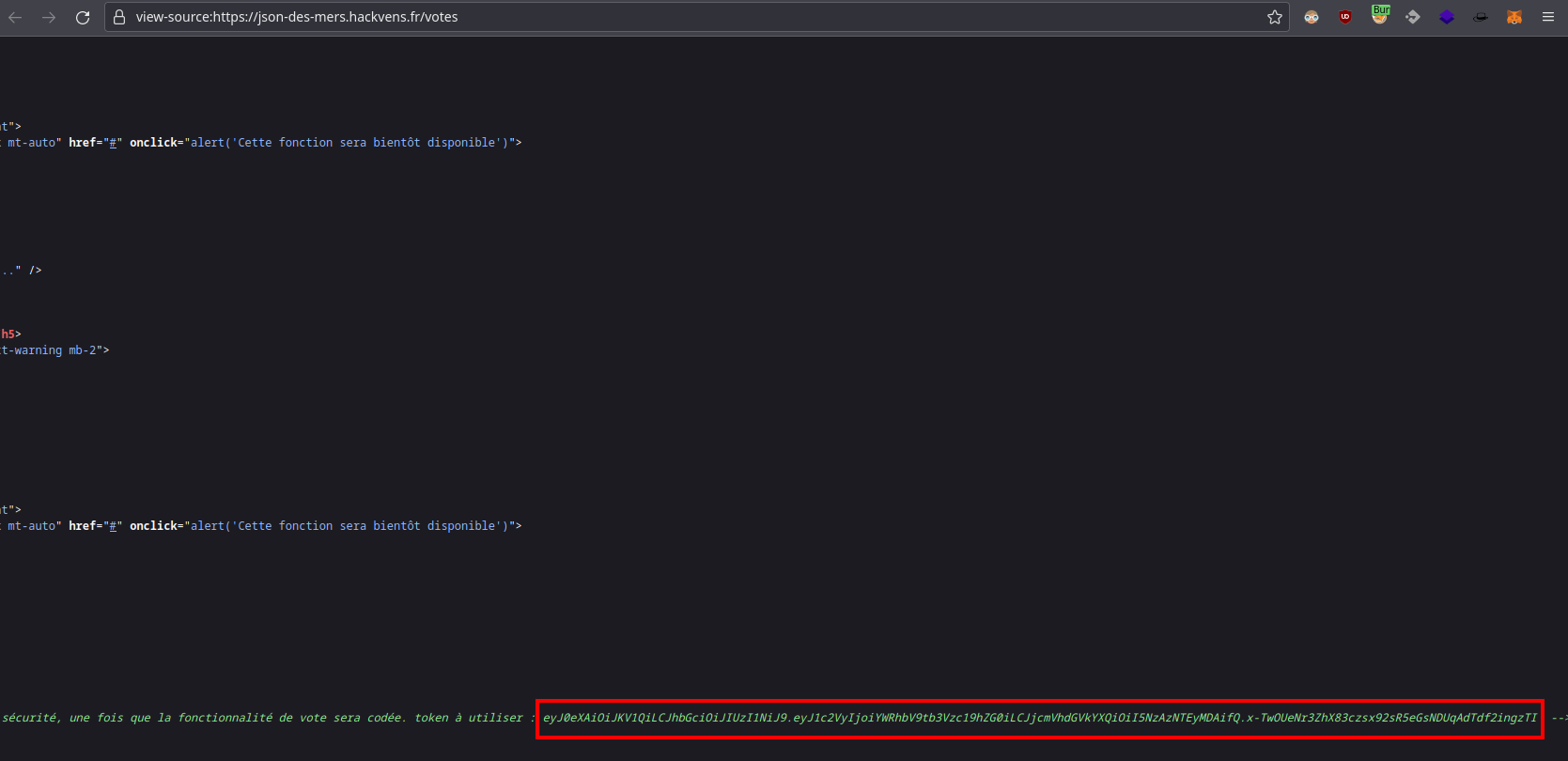Open the MetaMask fox extension
This screenshot has width=1568, height=761.
pyautogui.click(x=1514, y=17)
